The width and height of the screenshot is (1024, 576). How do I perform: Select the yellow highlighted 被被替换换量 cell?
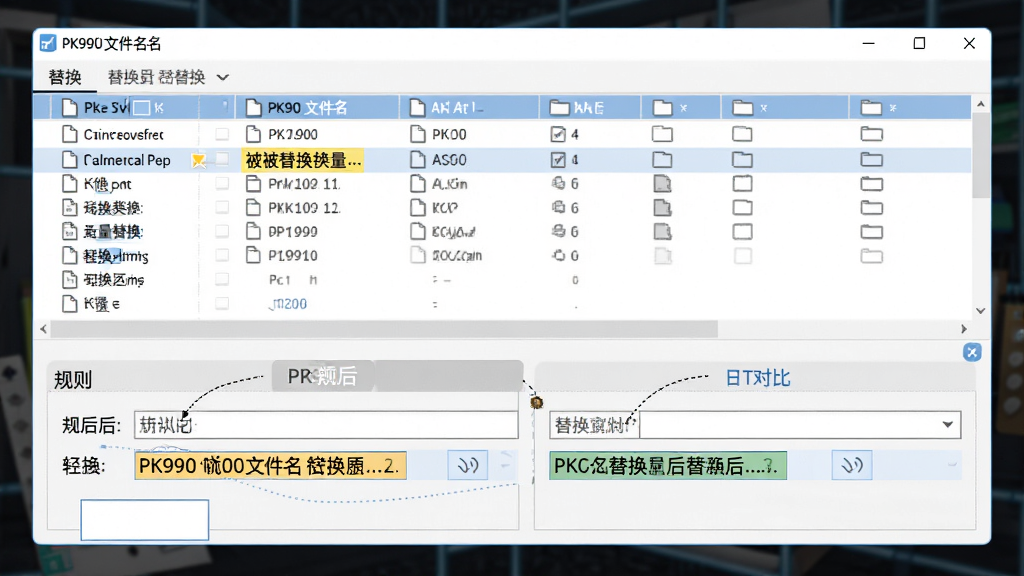(x=302, y=160)
